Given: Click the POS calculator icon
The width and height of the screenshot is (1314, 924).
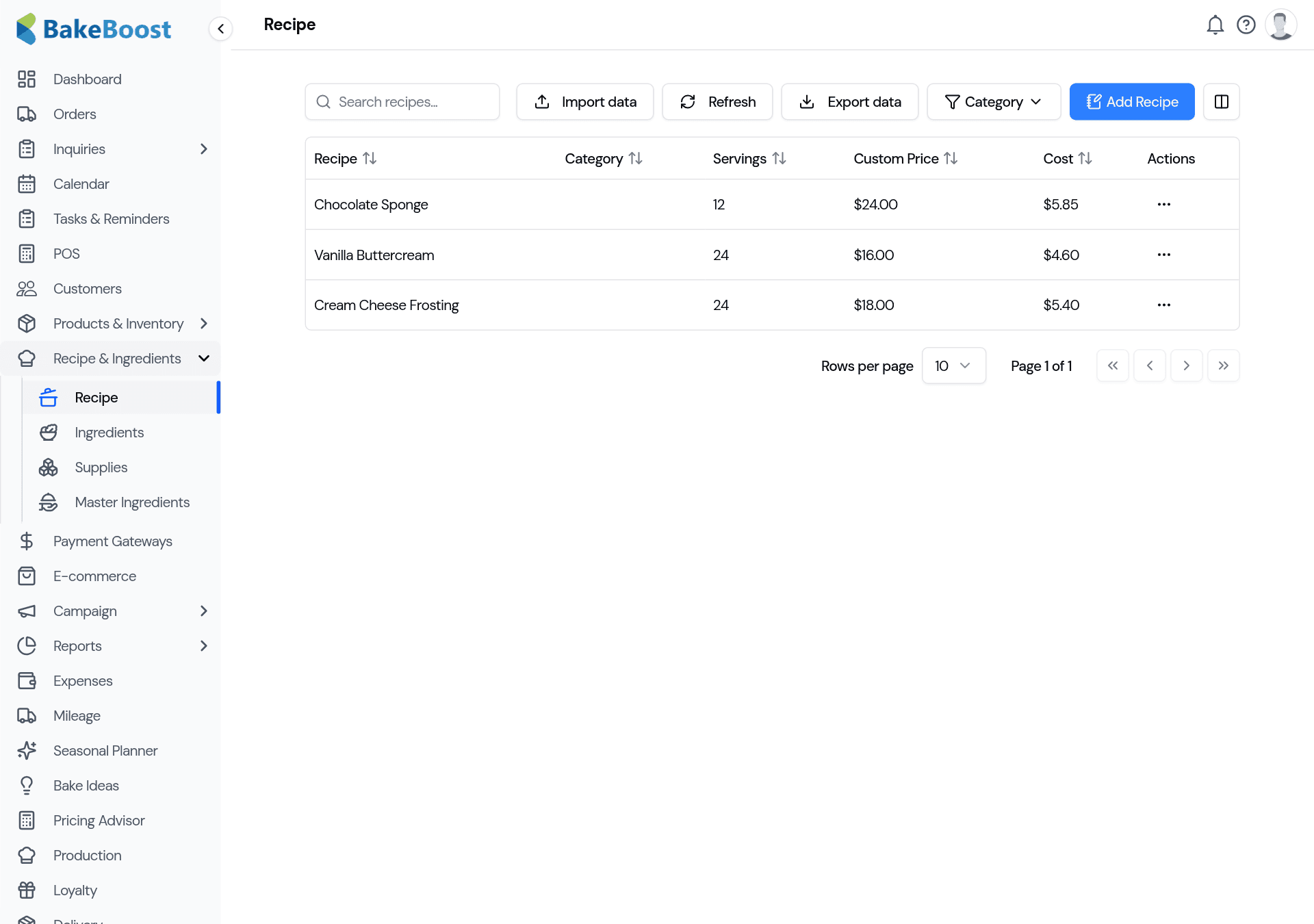Looking at the screenshot, I should click(27, 254).
